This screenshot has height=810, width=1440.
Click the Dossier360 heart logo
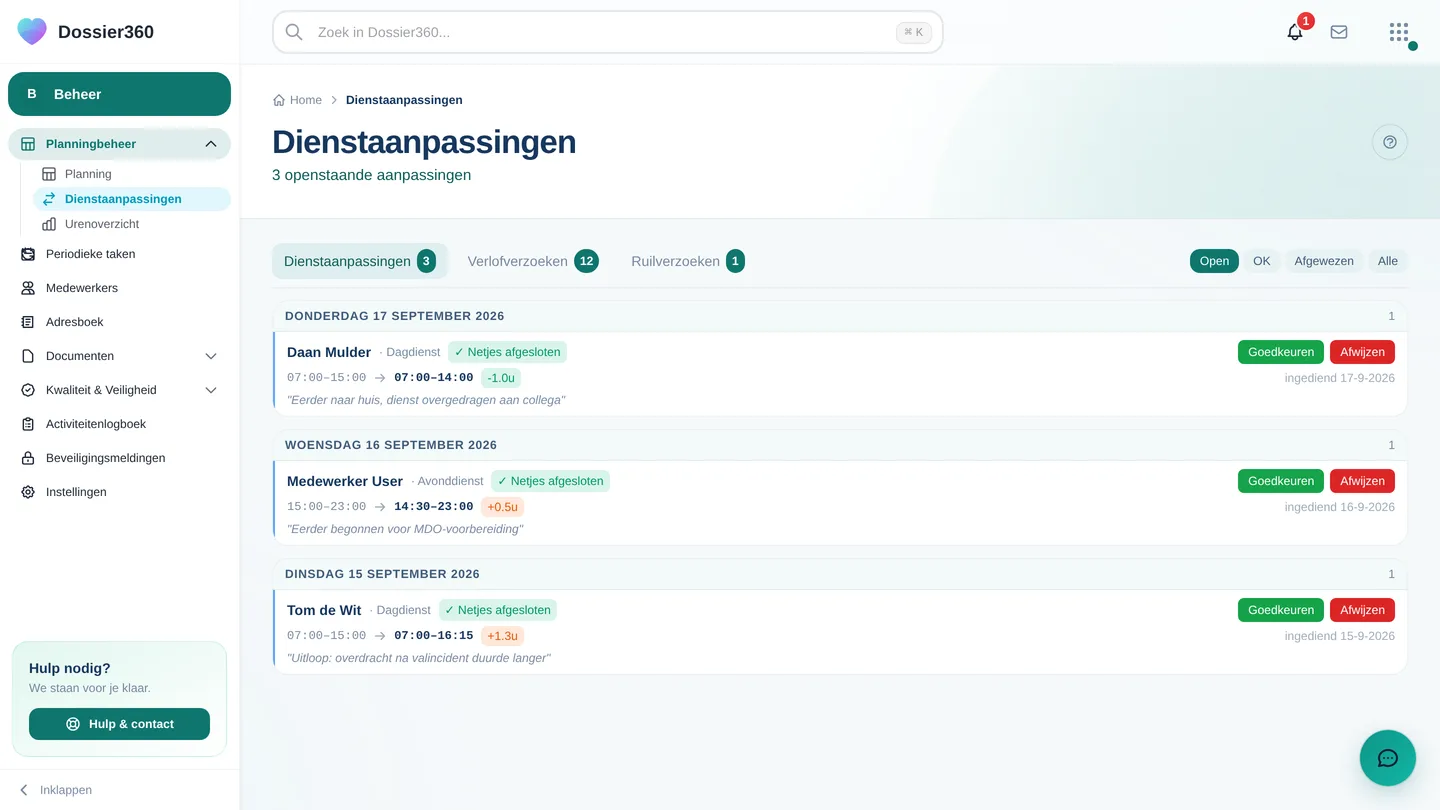(32, 32)
